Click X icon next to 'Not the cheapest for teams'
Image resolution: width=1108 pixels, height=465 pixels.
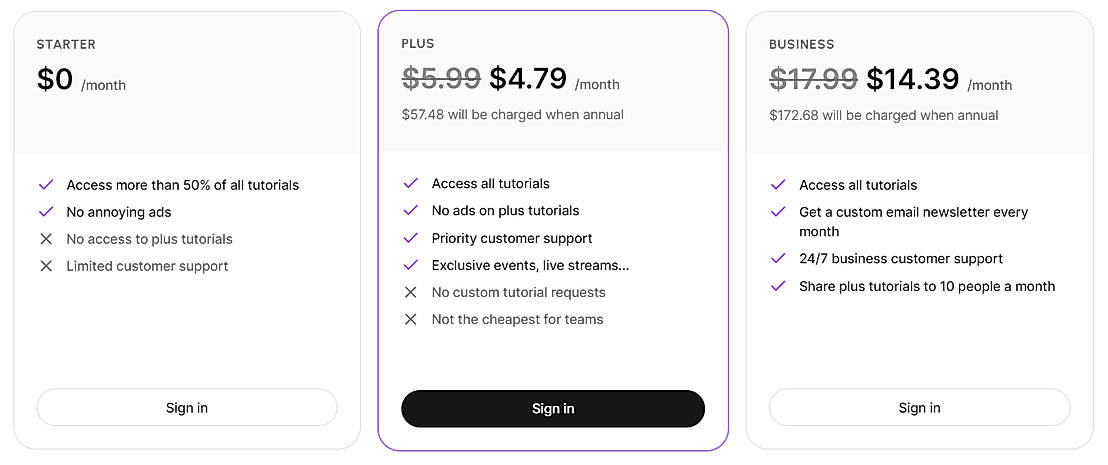(x=410, y=319)
